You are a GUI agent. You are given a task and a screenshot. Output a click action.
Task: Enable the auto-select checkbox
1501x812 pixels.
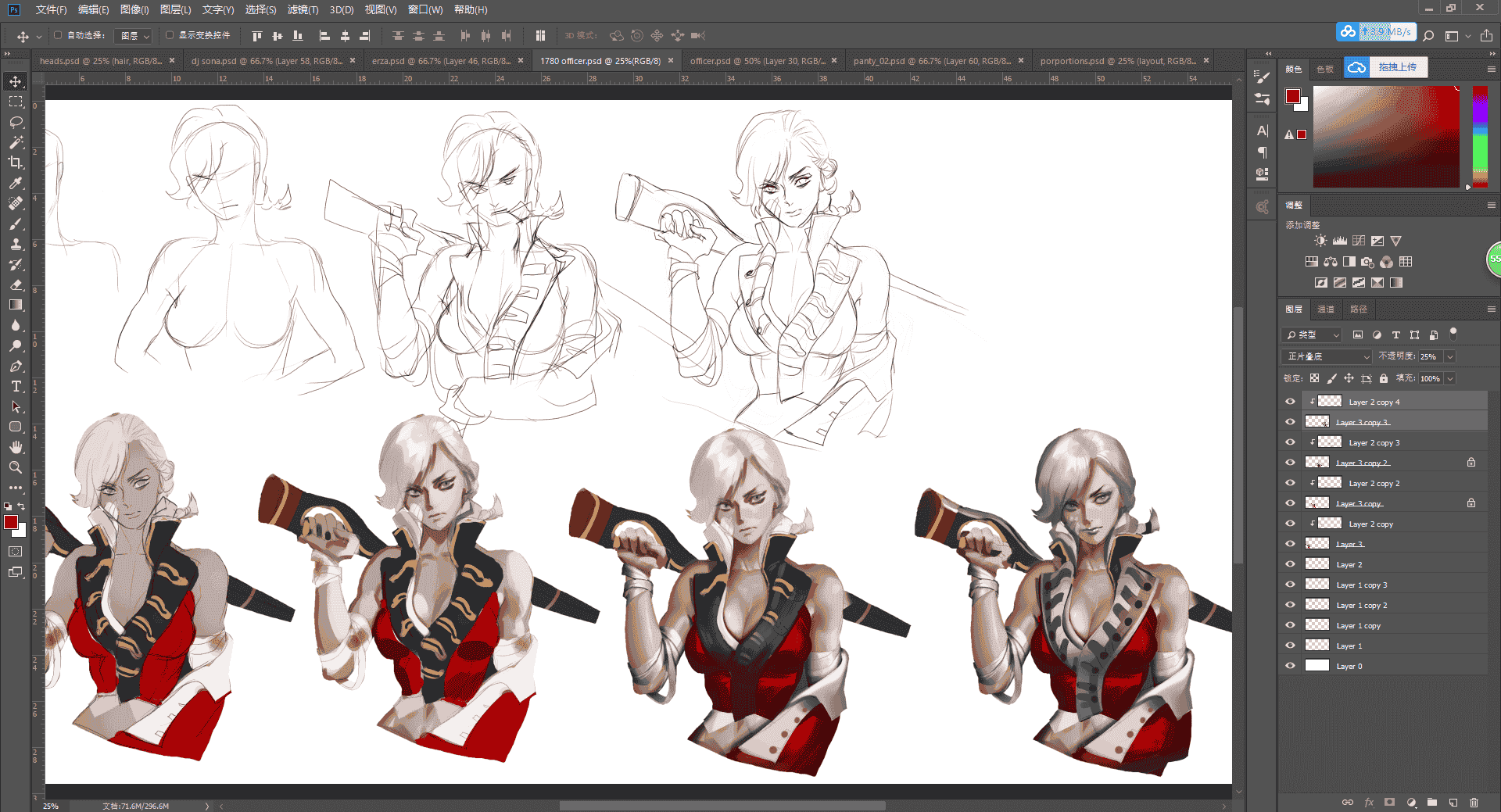pyautogui.click(x=58, y=35)
